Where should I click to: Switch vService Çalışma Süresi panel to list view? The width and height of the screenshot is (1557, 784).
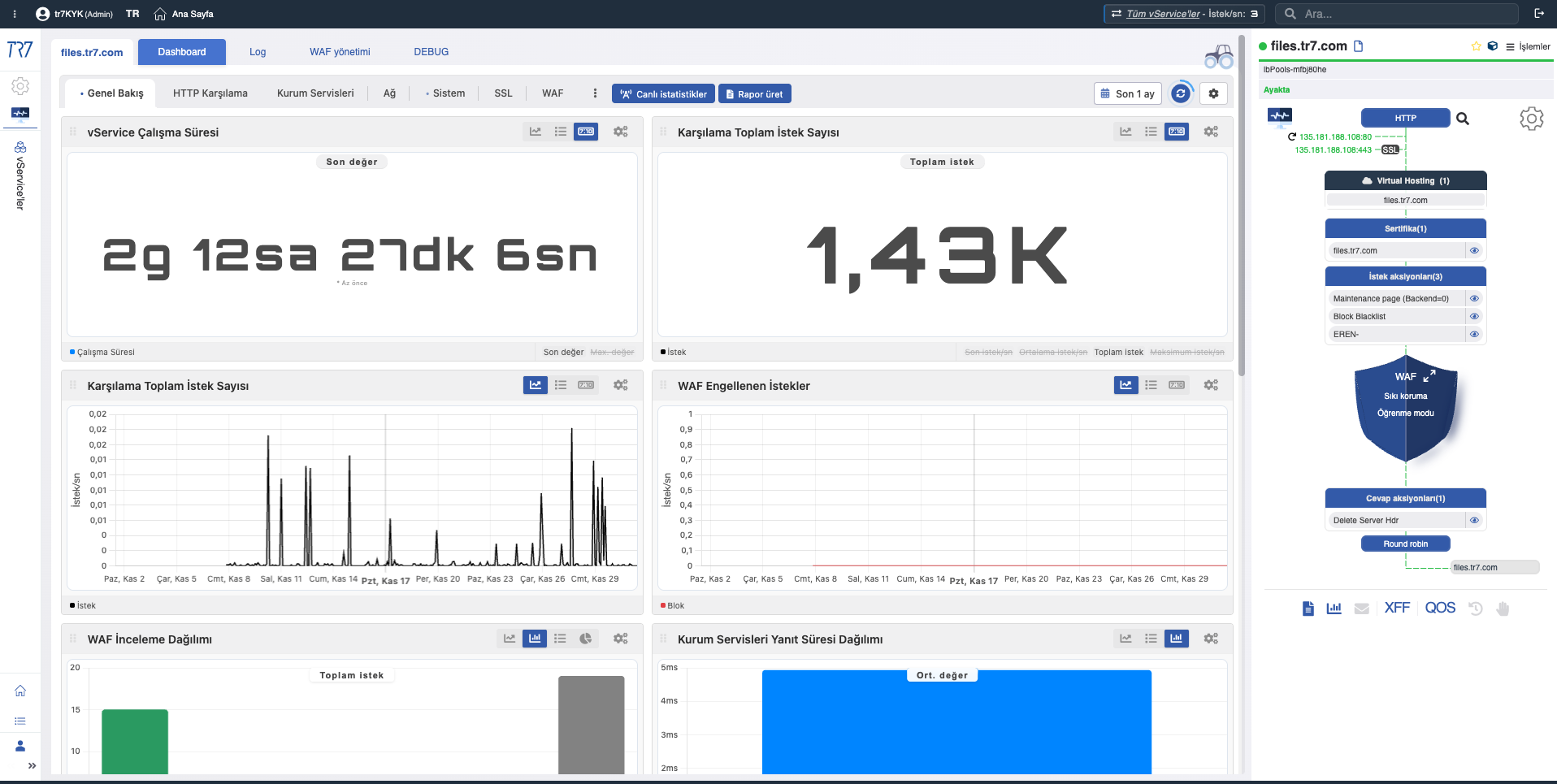561,132
